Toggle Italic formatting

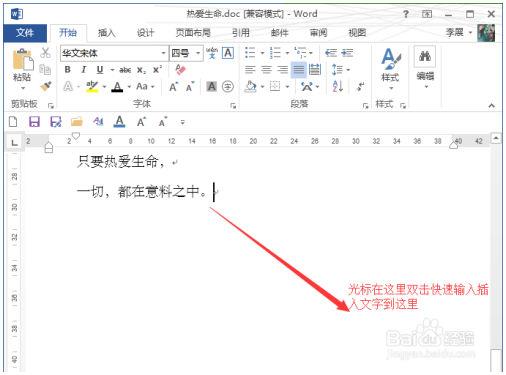pyautogui.click(x=84, y=70)
